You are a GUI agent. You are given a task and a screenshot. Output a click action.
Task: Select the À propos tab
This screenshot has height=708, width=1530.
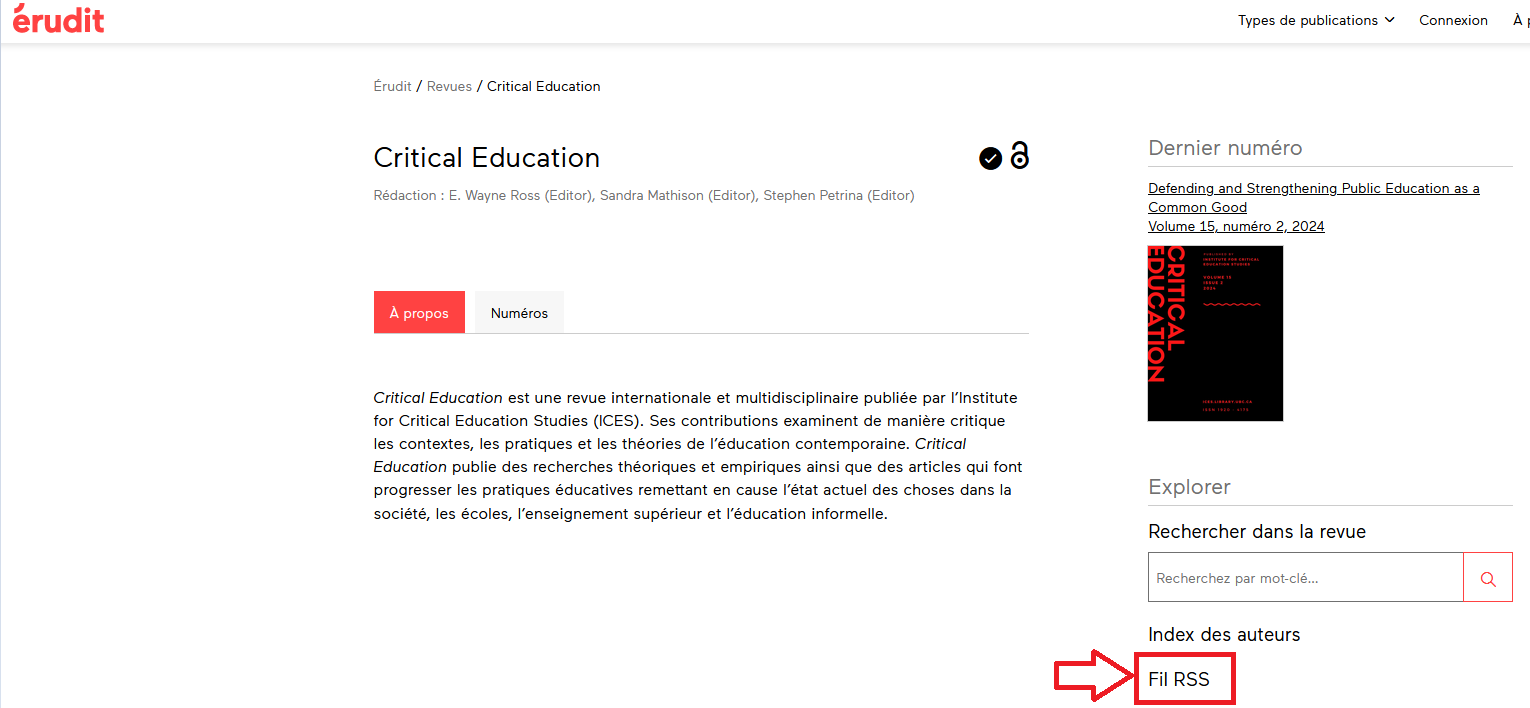point(419,313)
